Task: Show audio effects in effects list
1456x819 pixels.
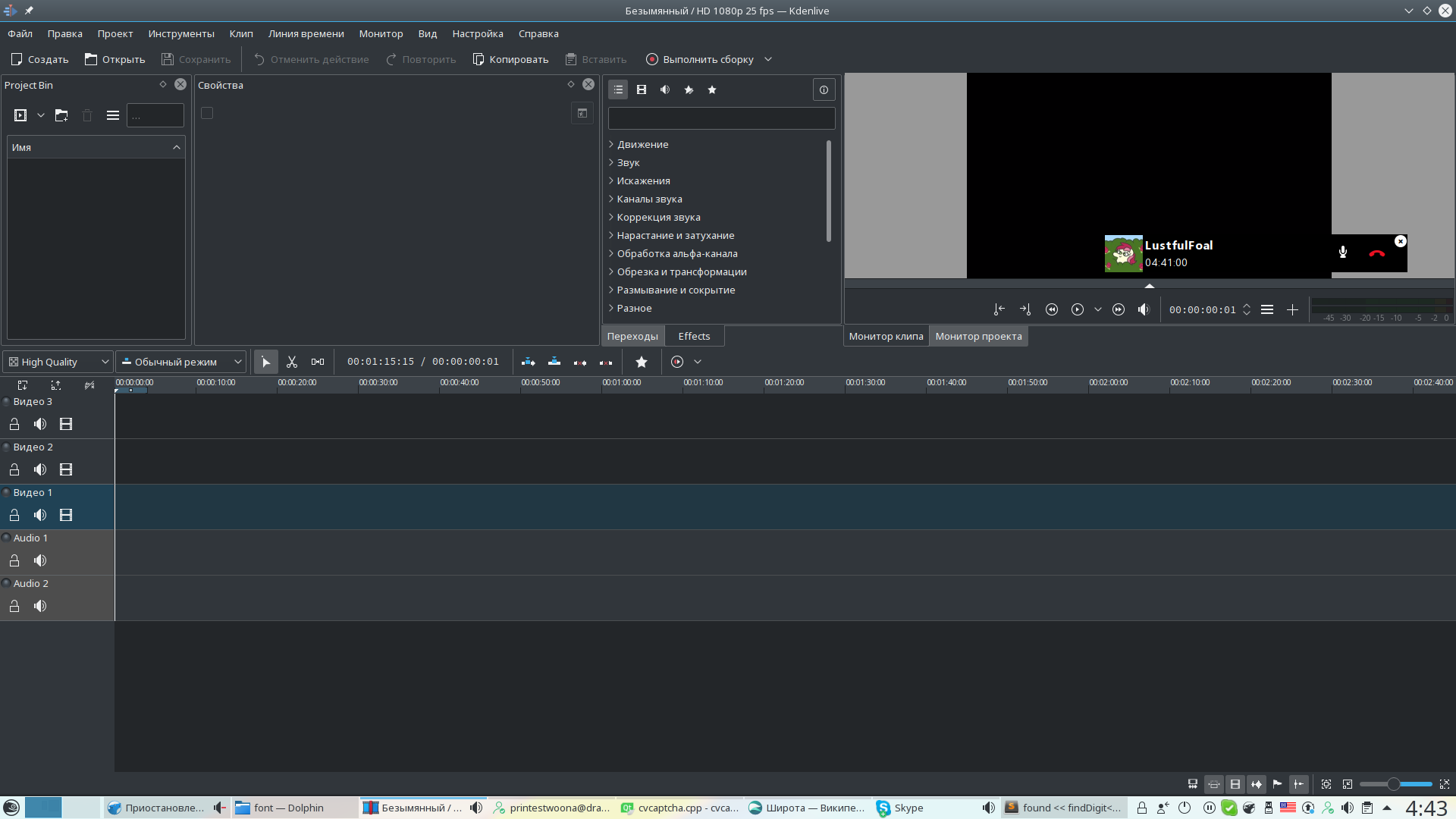Action: 665,89
